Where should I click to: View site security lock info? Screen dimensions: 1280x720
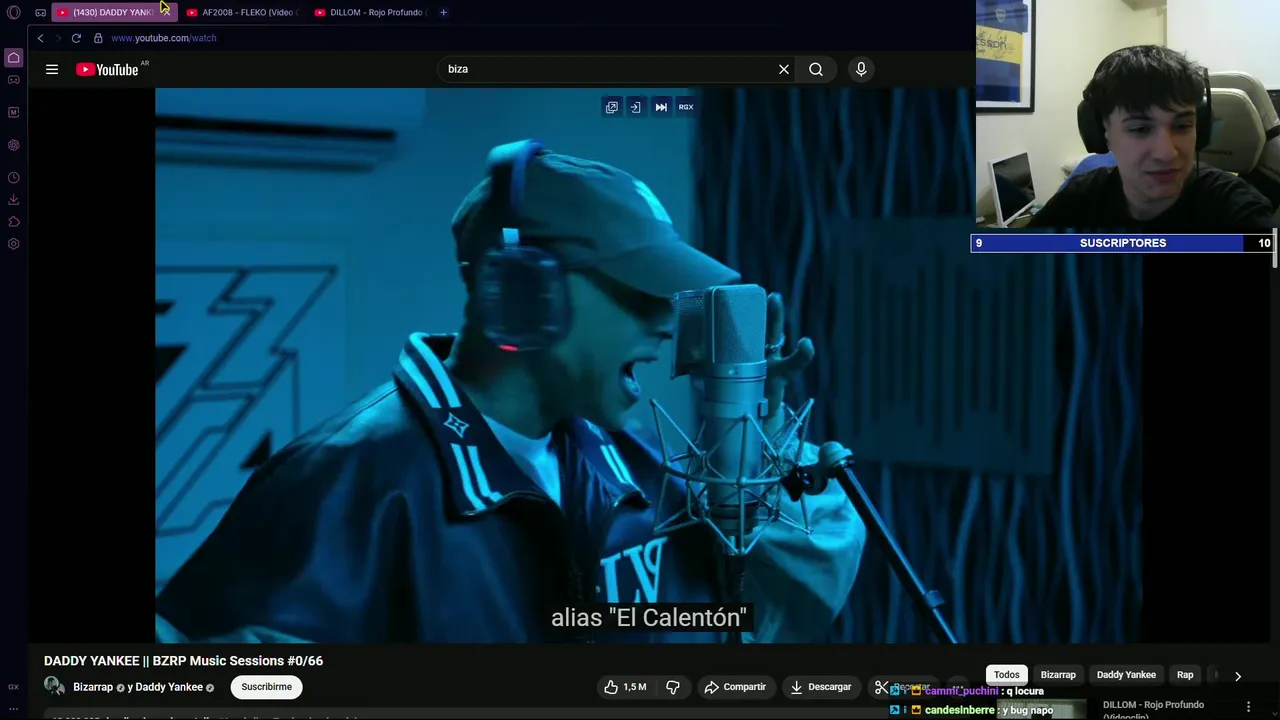point(98,38)
